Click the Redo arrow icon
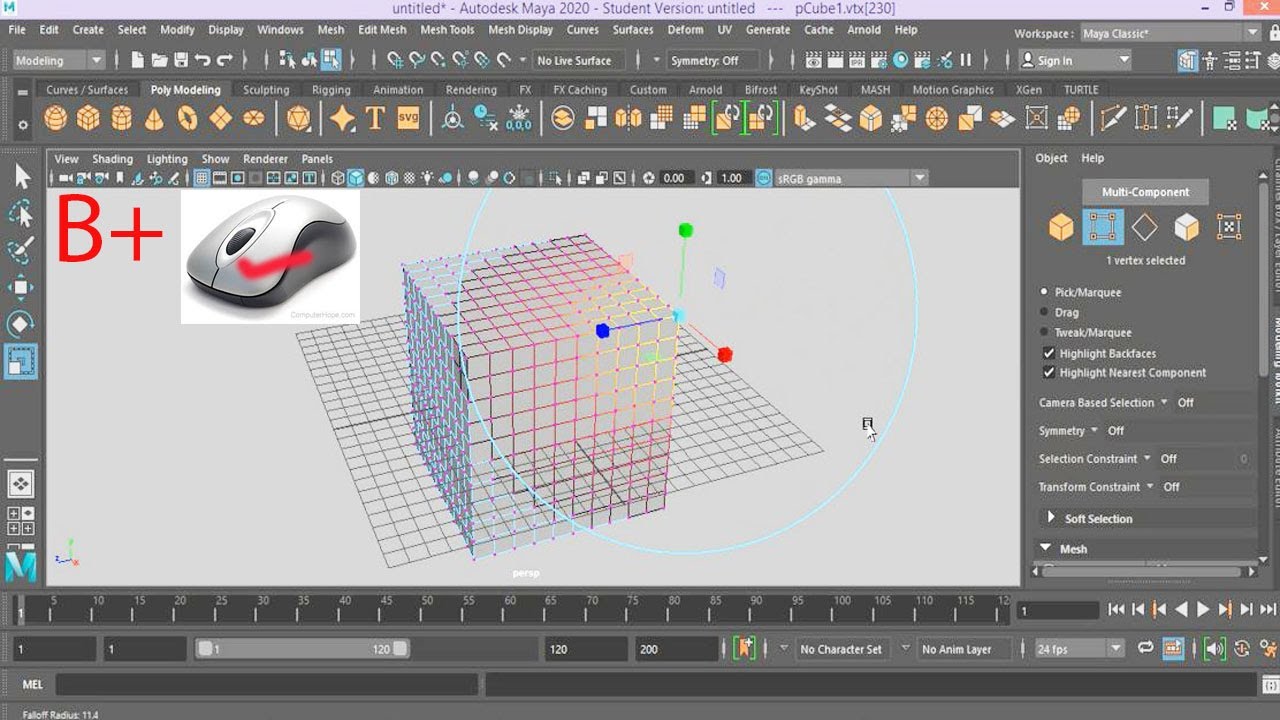 click(x=225, y=60)
